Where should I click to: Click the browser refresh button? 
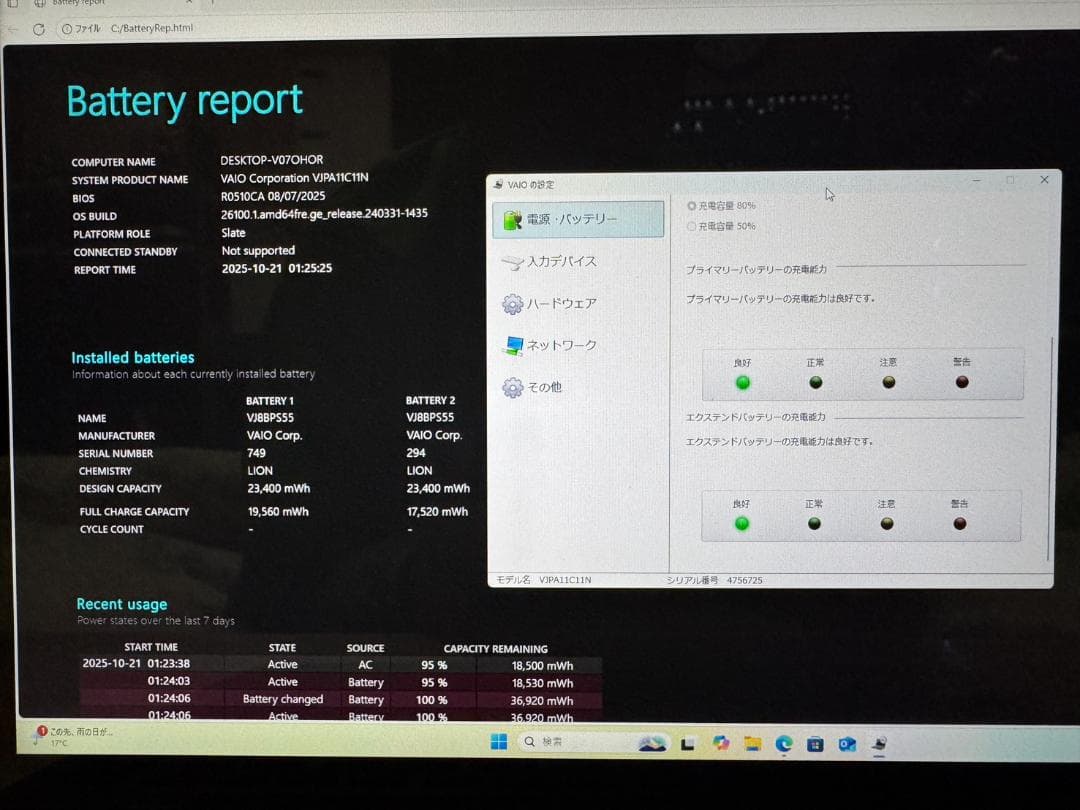click(39, 29)
